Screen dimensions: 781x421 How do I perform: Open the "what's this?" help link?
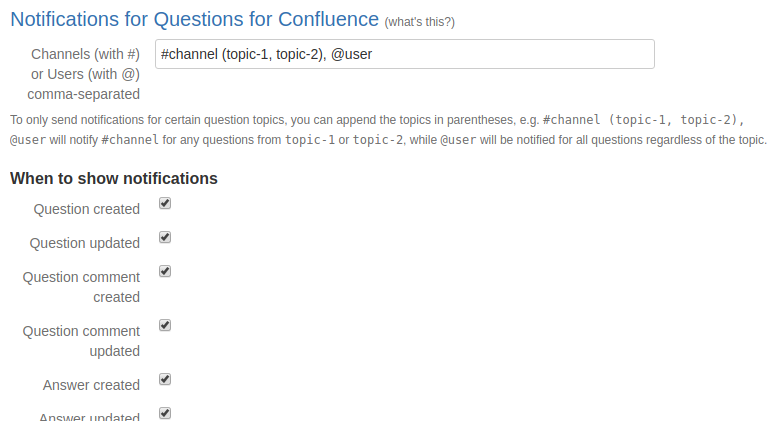[x=419, y=21]
